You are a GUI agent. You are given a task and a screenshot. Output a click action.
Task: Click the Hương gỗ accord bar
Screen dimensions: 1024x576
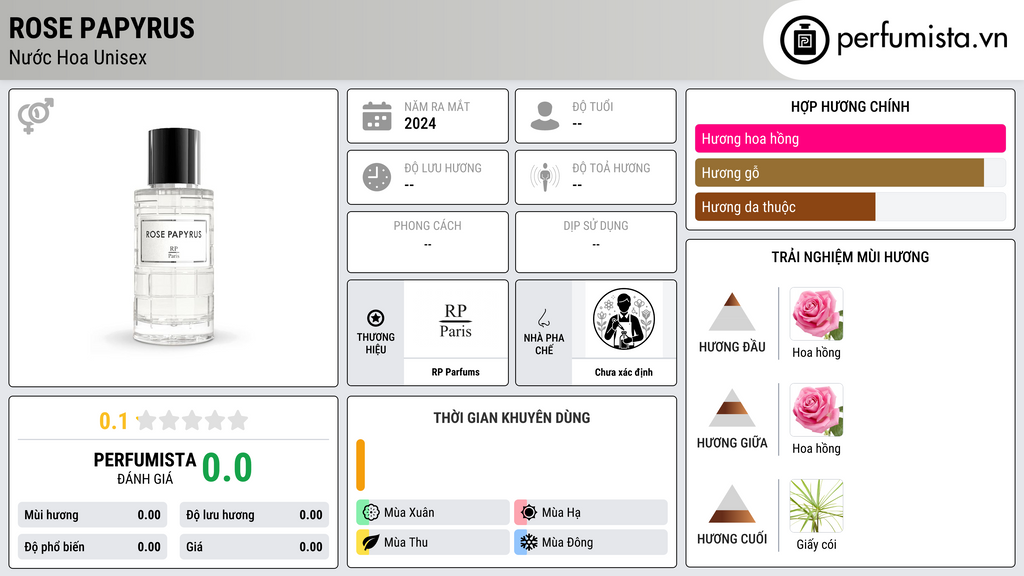[x=850, y=172]
